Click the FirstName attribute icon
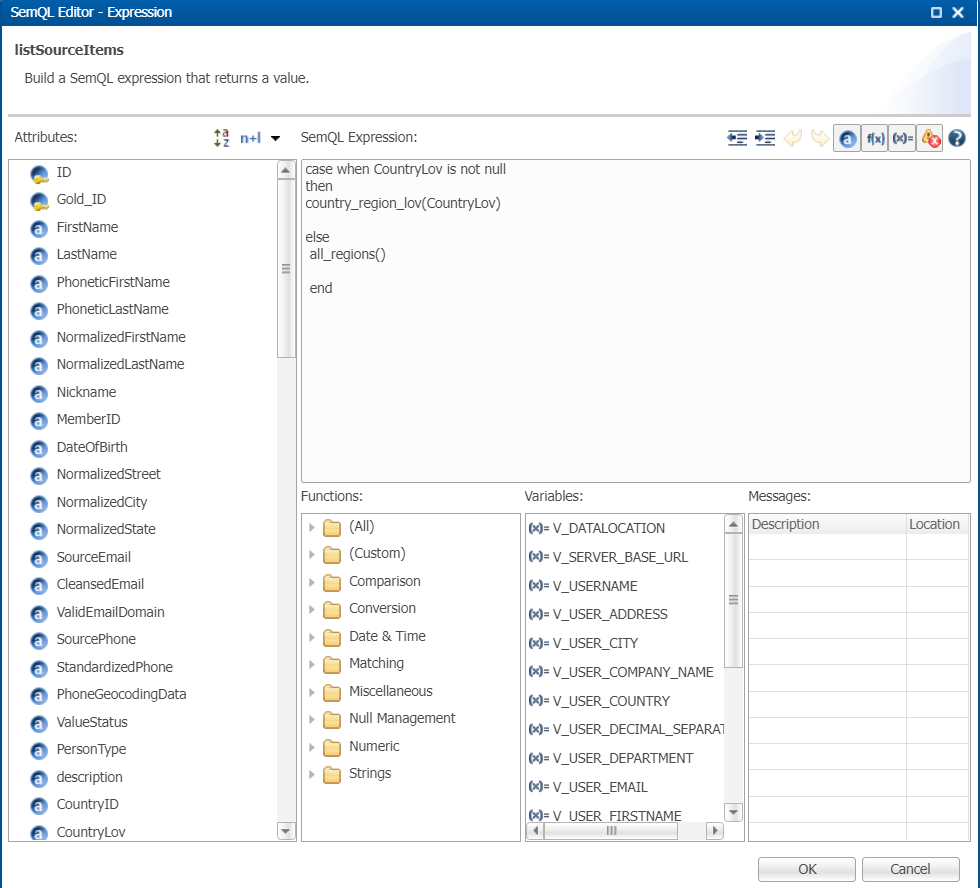 click(x=39, y=229)
